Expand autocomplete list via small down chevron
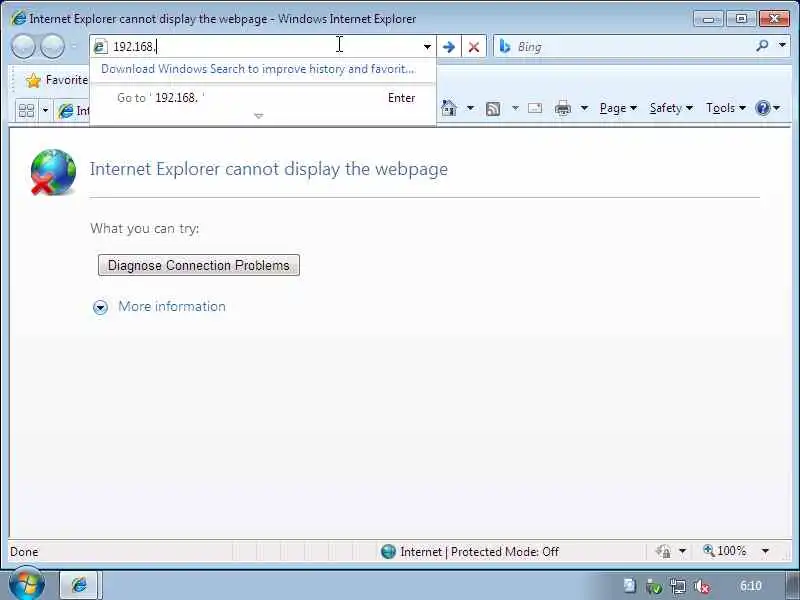Viewport: 800px width, 600px height. tap(259, 116)
